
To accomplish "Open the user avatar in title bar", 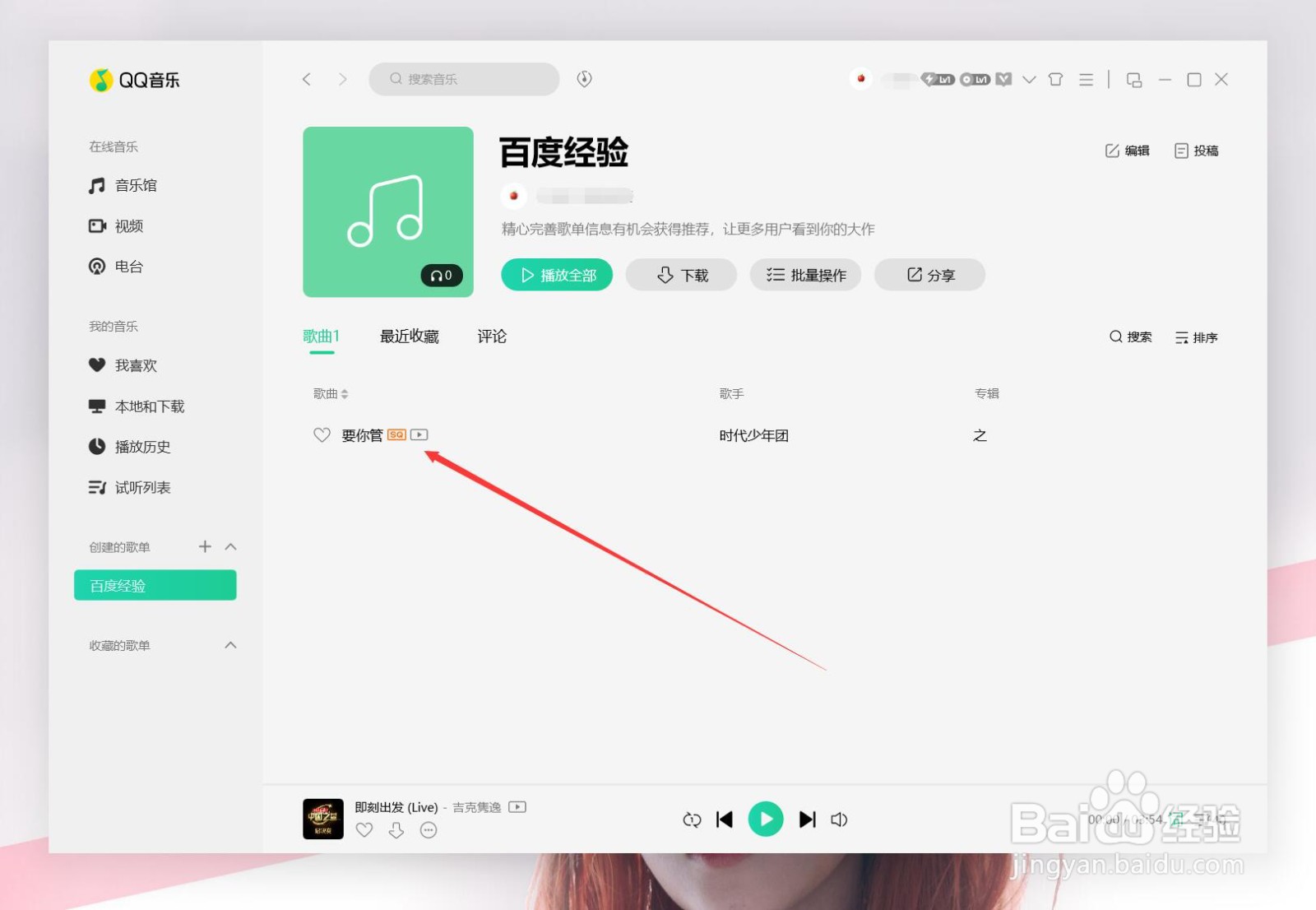I will coord(861,79).
